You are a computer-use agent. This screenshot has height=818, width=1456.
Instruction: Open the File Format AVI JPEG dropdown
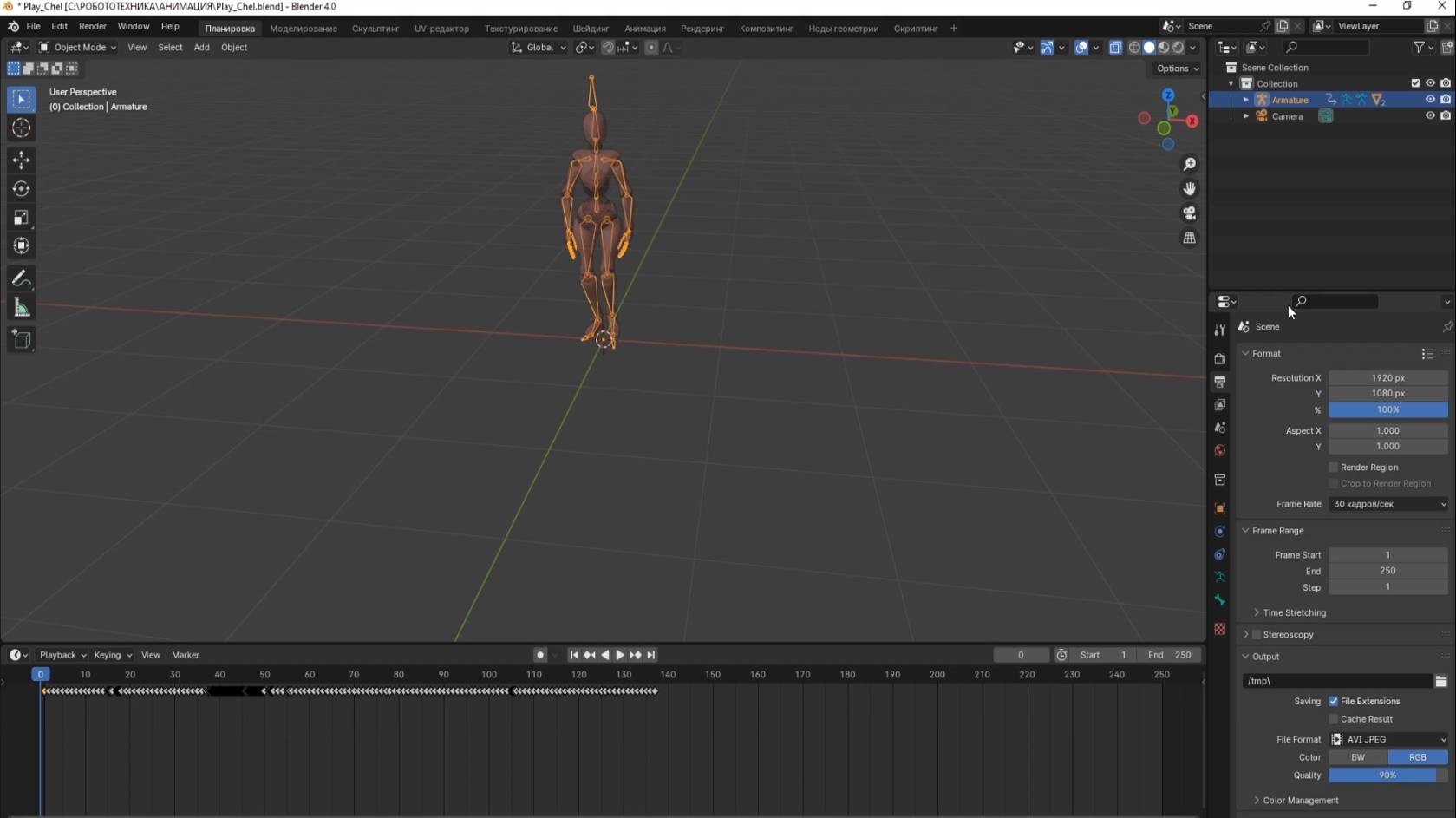1388,740
